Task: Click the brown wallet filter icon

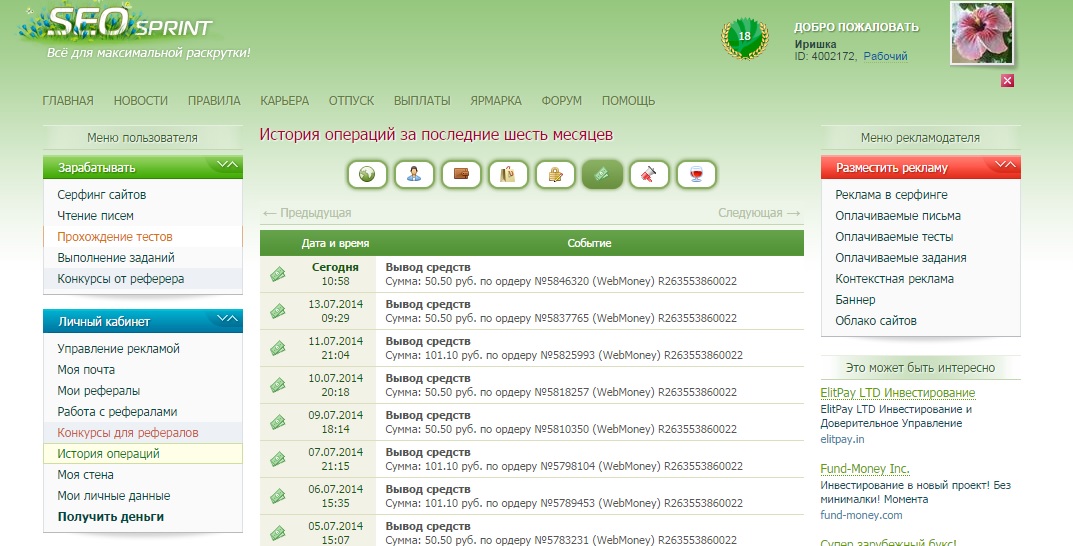Action: [461, 174]
